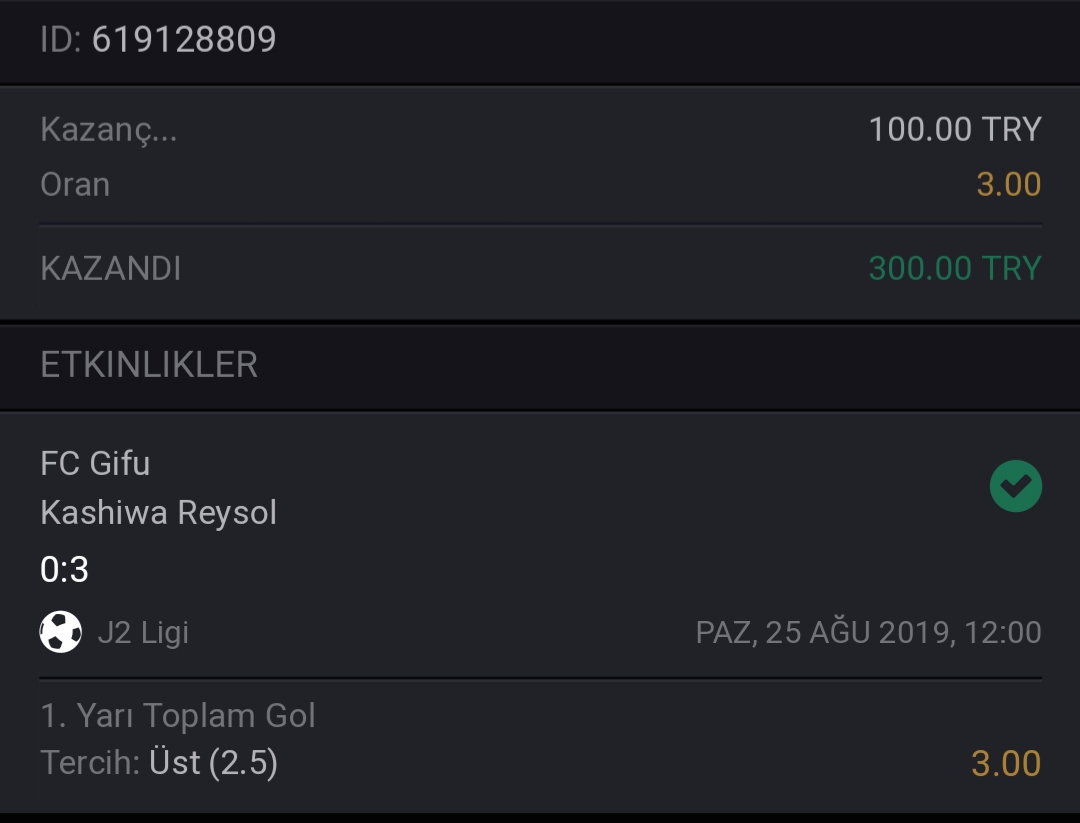Click the 100.00 TRY stake amount
Viewport: 1080px width, 823px height.
tap(955, 129)
